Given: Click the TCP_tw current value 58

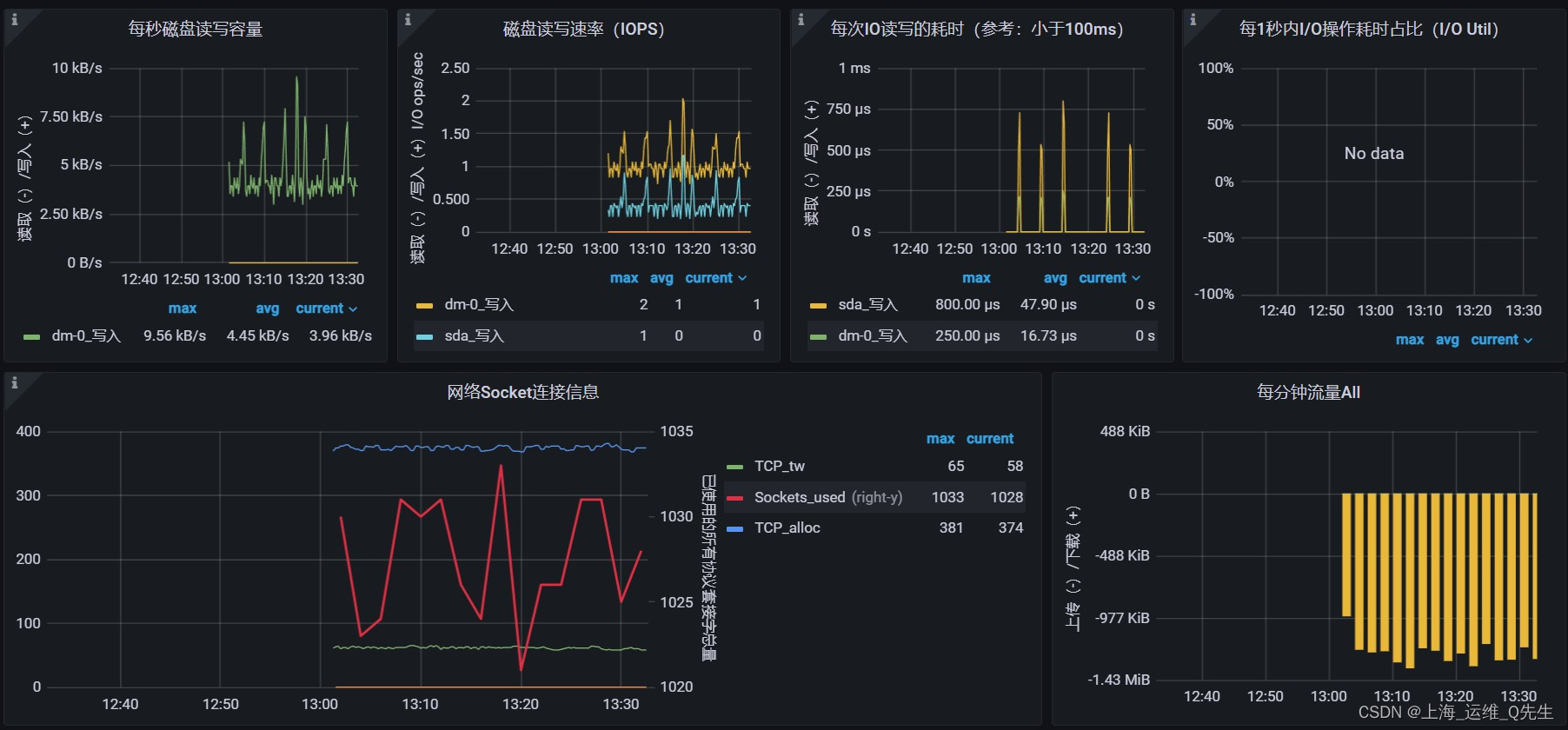Looking at the screenshot, I should (x=1015, y=466).
